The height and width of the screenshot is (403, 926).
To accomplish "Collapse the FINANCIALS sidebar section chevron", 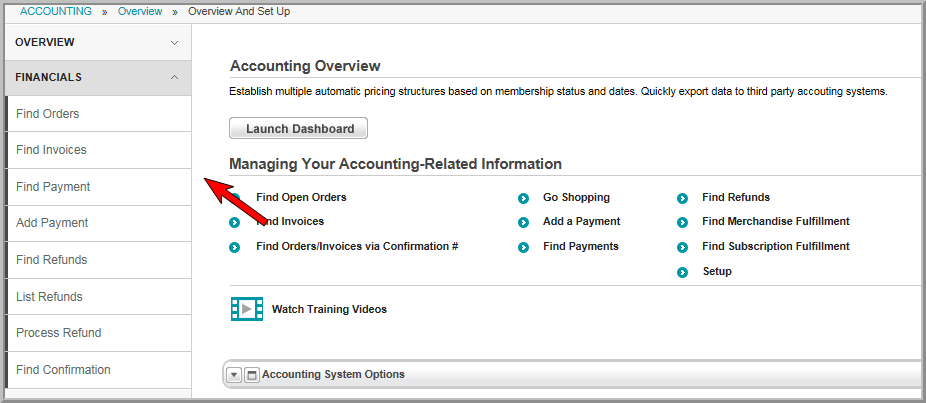I will (x=174, y=77).
